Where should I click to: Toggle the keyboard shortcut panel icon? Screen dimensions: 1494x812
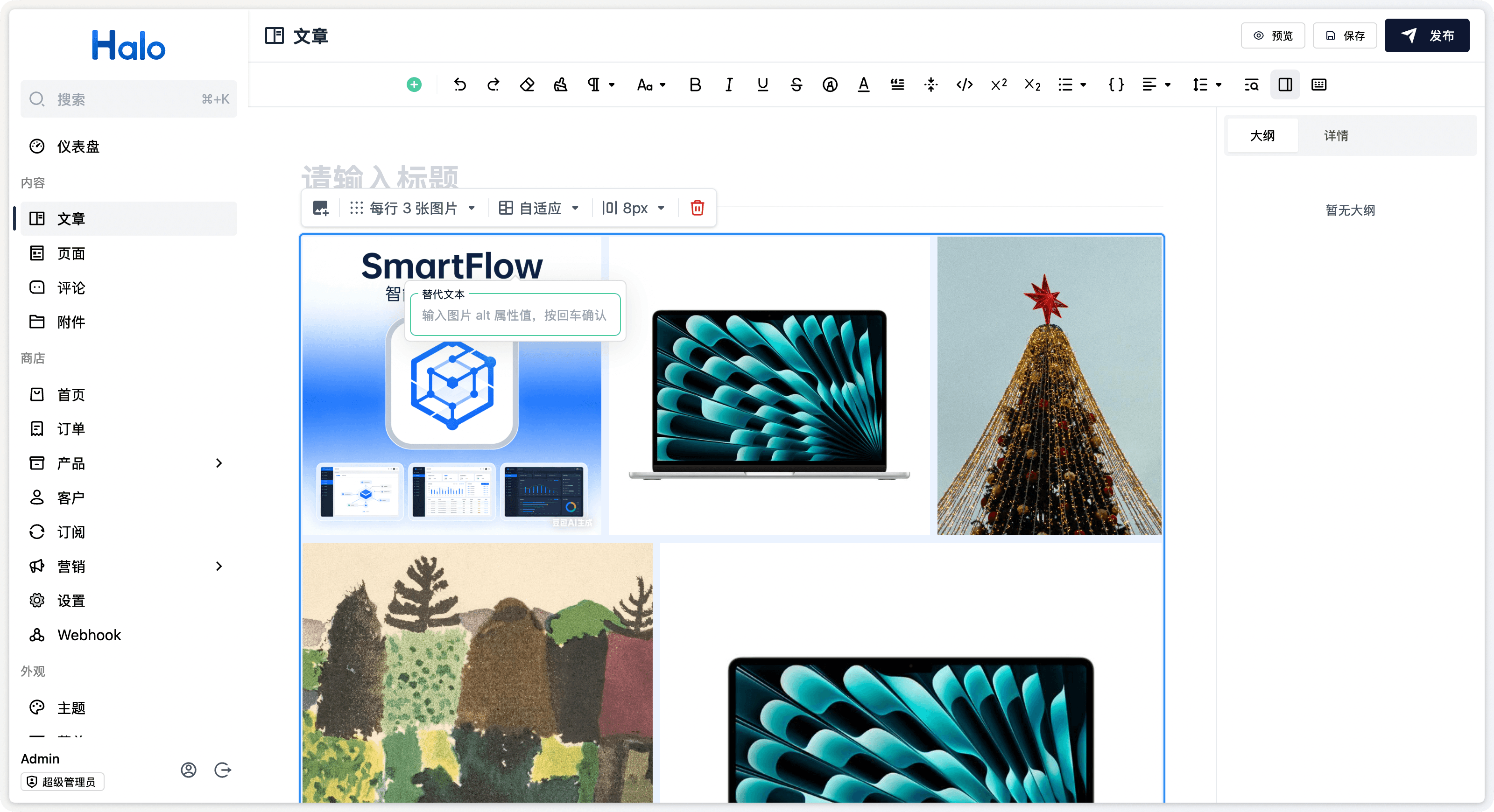click(1319, 84)
